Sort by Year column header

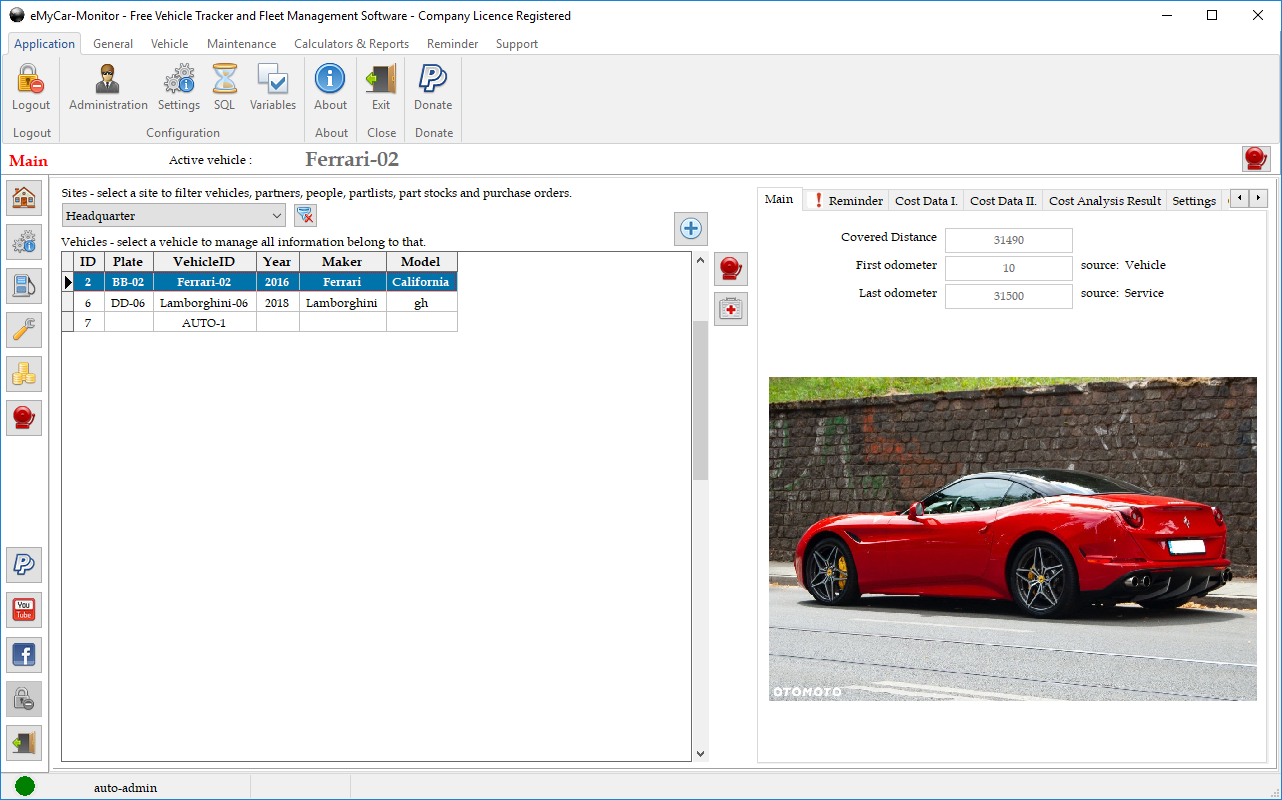tap(277, 262)
